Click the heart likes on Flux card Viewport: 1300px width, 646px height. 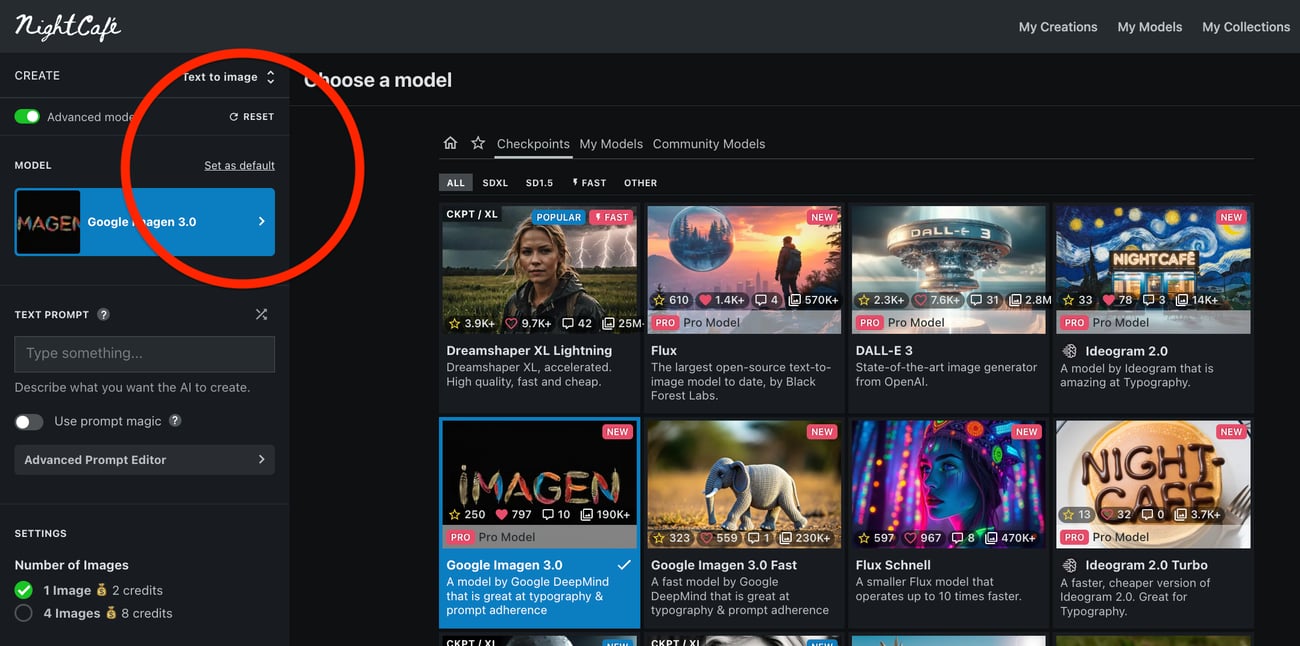722,299
